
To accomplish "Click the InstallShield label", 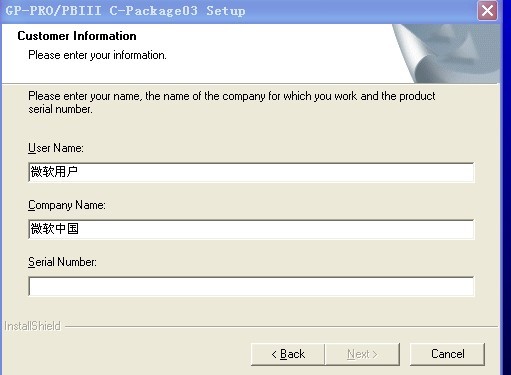I will [32, 326].
